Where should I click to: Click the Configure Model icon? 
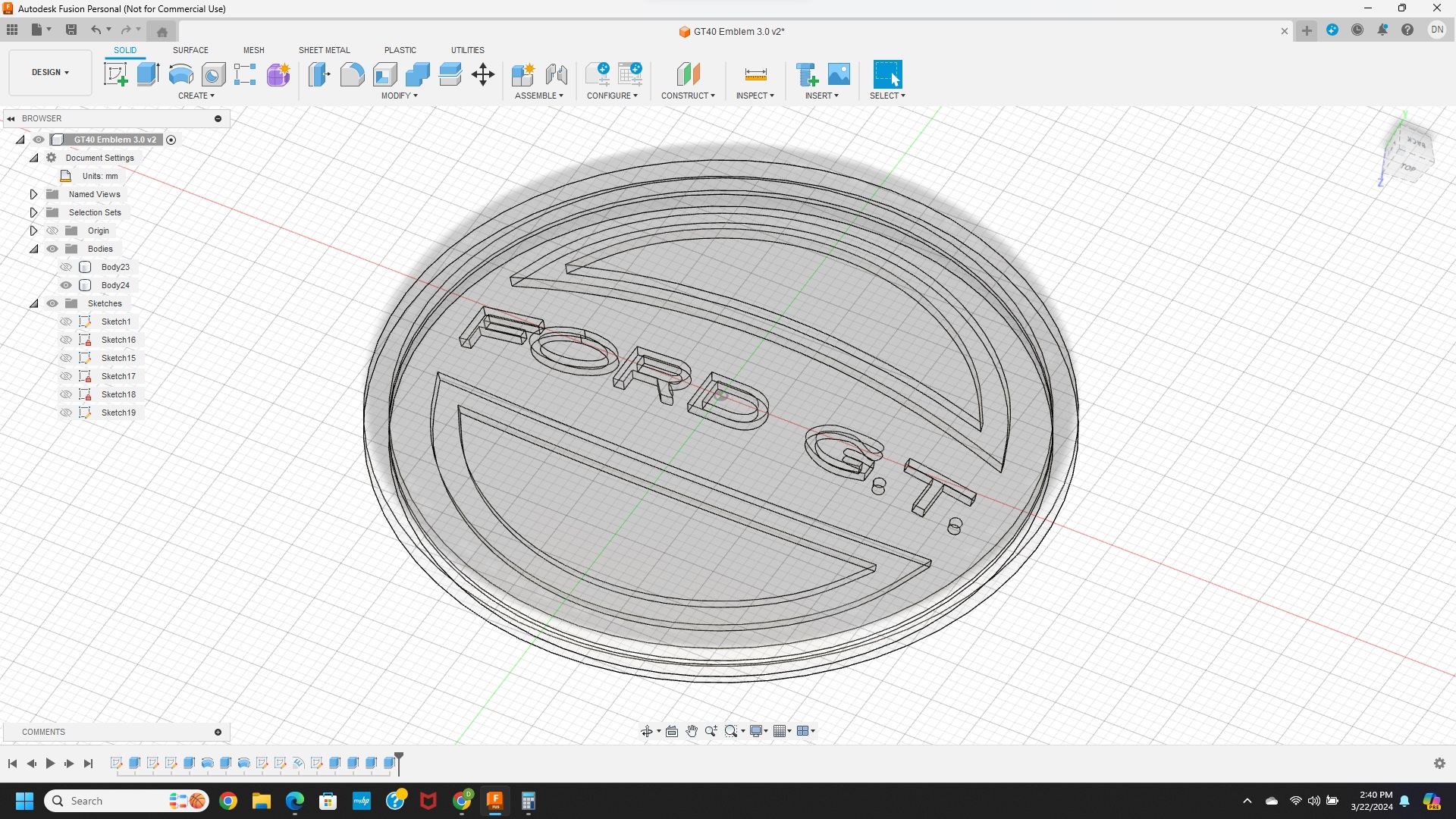tap(598, 74)
